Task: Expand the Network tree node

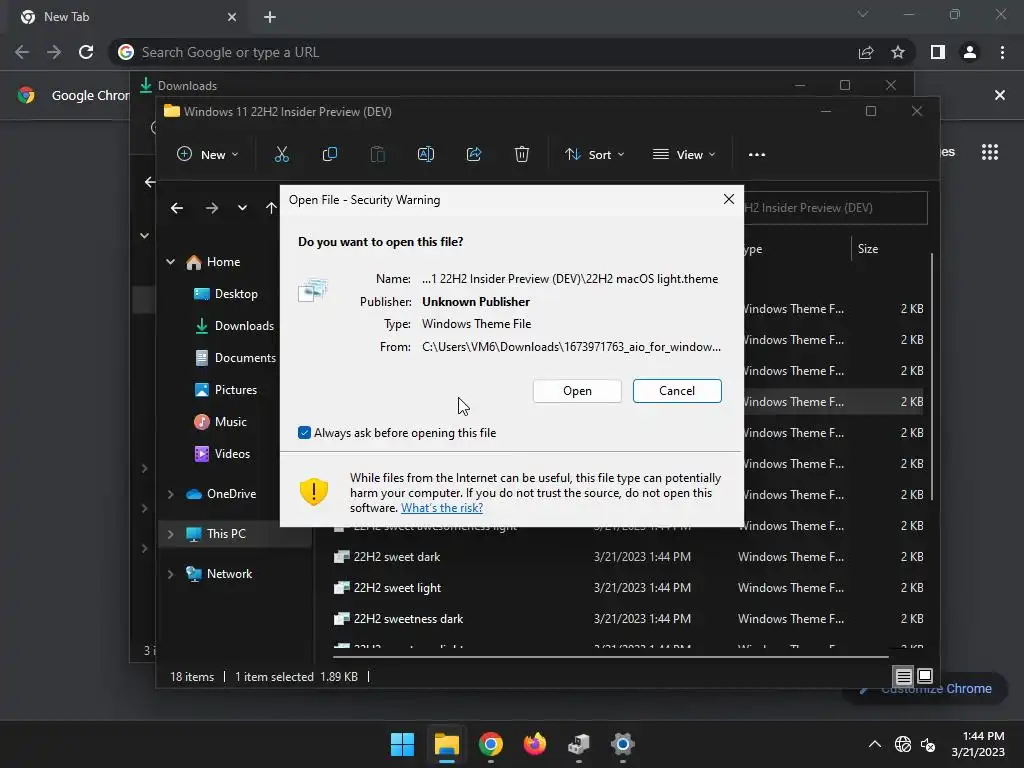Action: (170, 574)
